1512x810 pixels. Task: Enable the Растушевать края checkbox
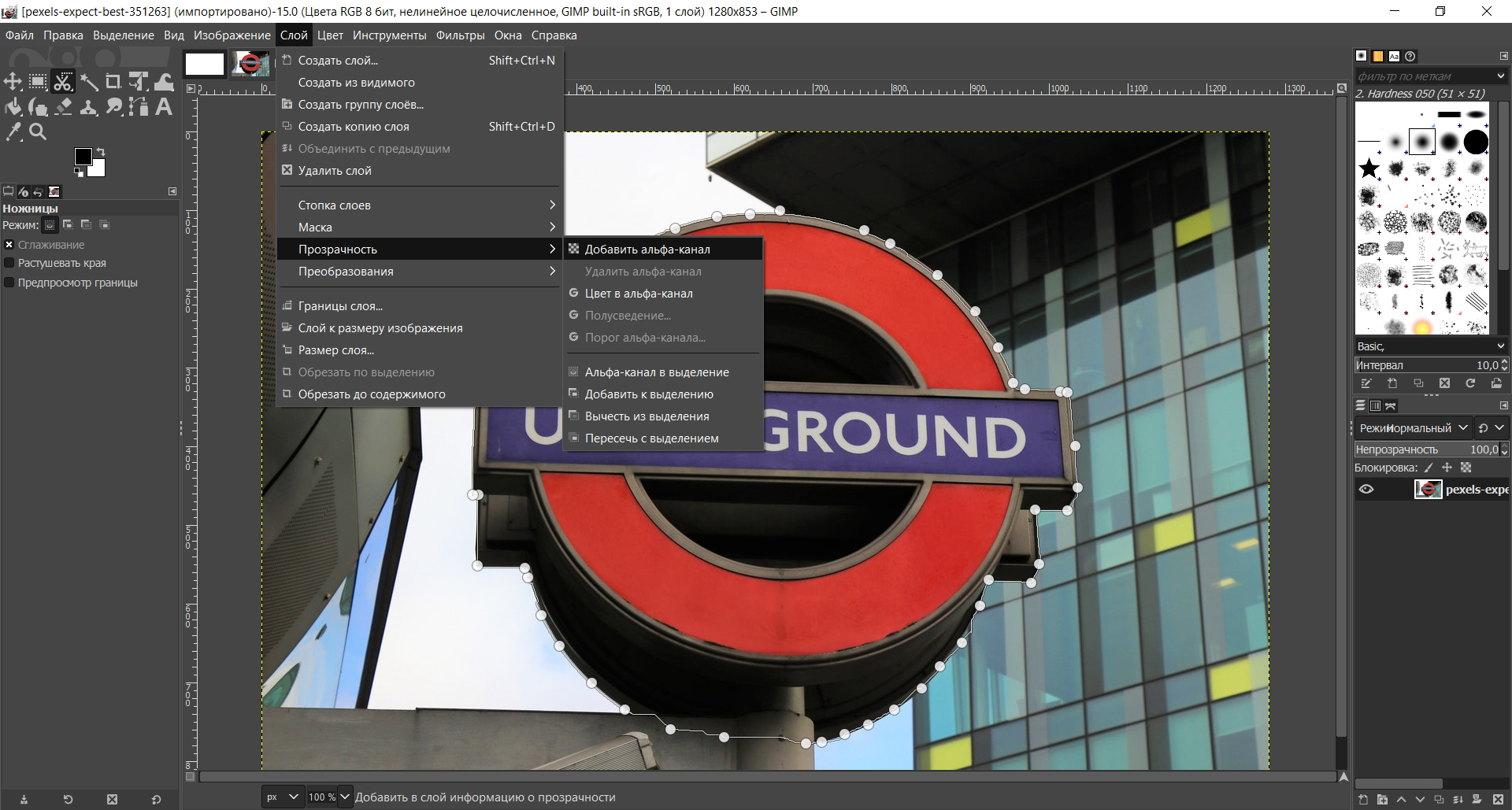(9, 263)
